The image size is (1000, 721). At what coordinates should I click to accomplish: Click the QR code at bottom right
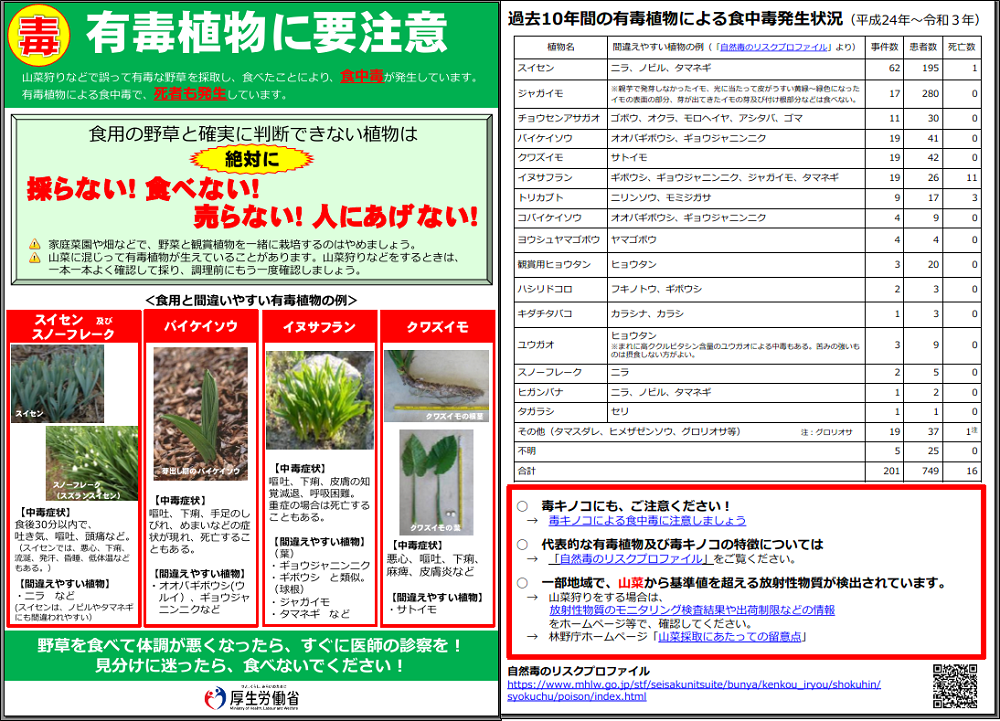click(956, 687)
